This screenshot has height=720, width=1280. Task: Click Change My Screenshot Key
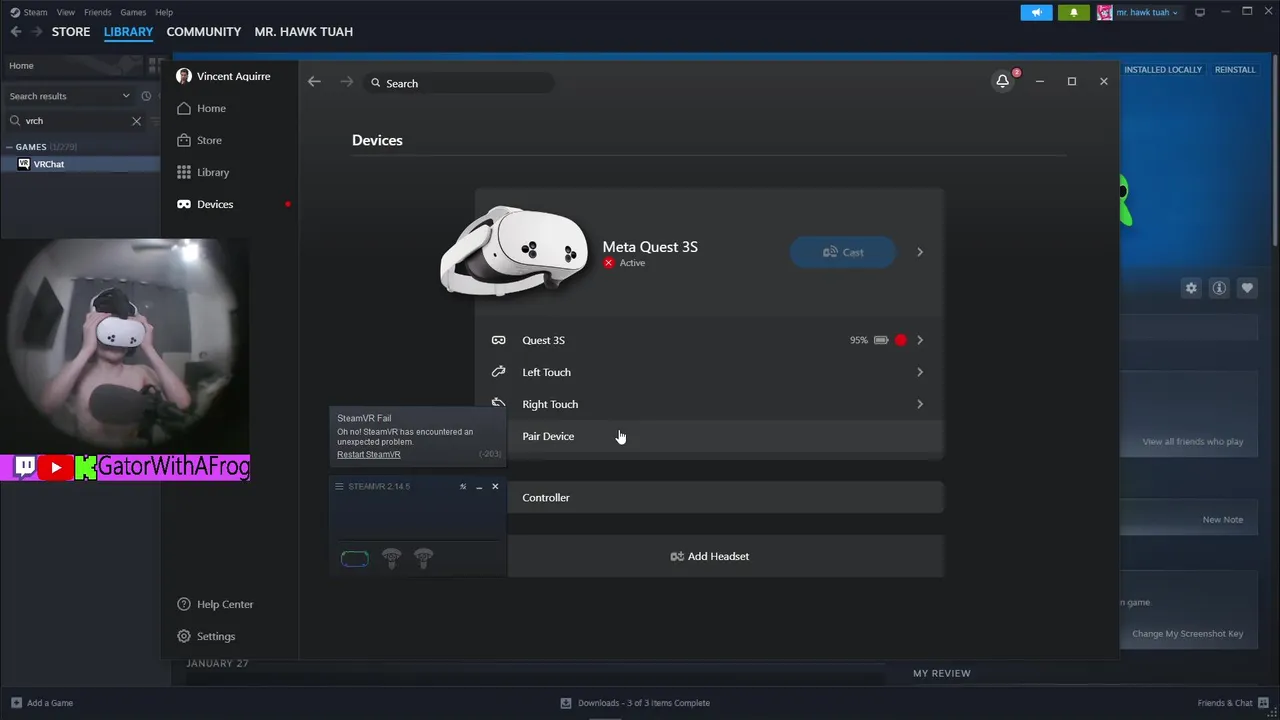pyautogui.click(x=1188, y=633)
